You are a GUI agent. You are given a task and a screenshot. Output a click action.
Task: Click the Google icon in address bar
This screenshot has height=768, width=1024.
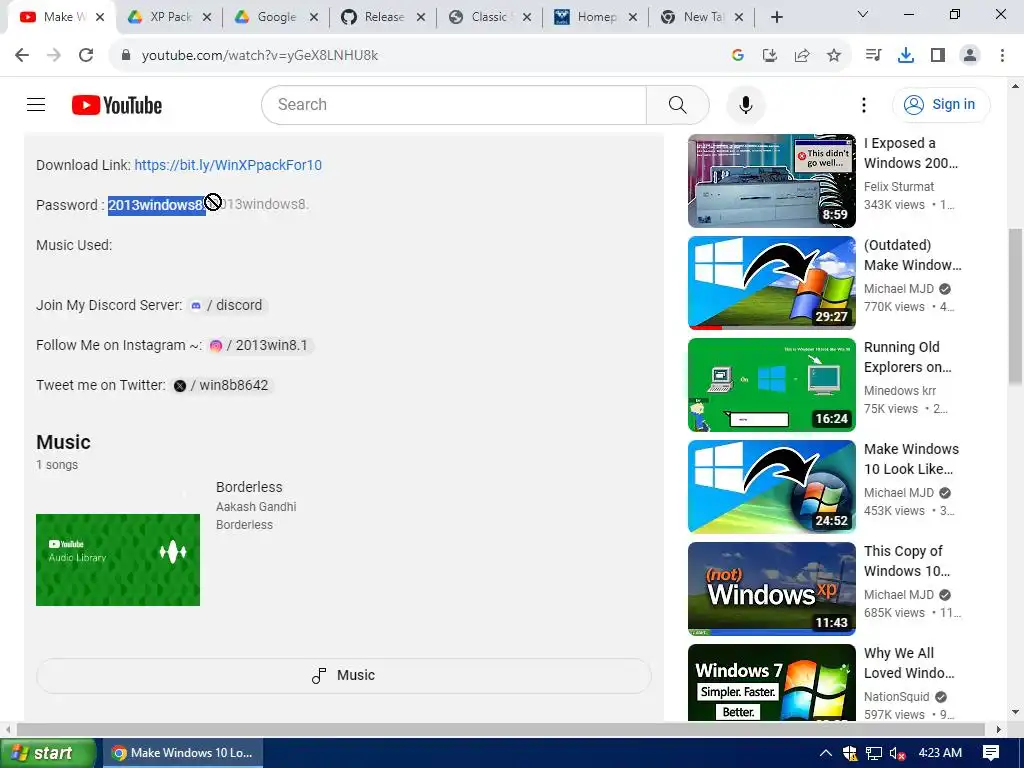[738, 56]
